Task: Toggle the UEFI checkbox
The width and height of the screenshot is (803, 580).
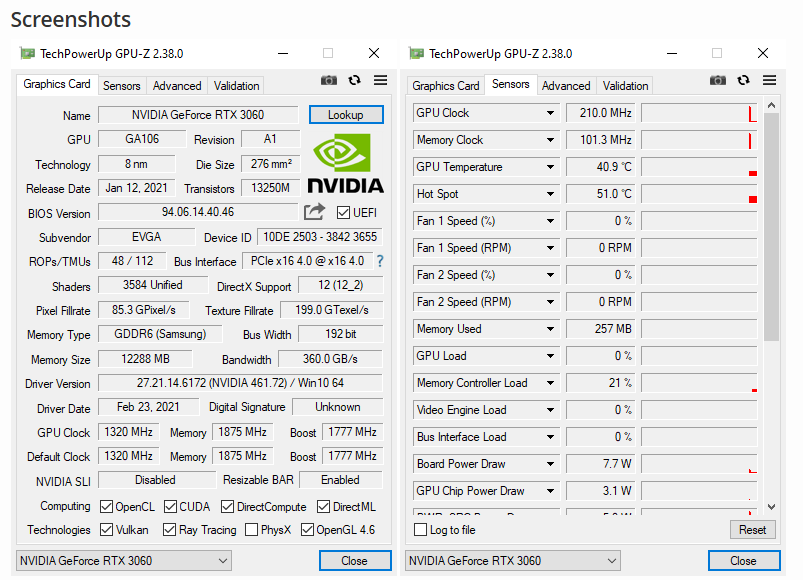Action: 344,212
